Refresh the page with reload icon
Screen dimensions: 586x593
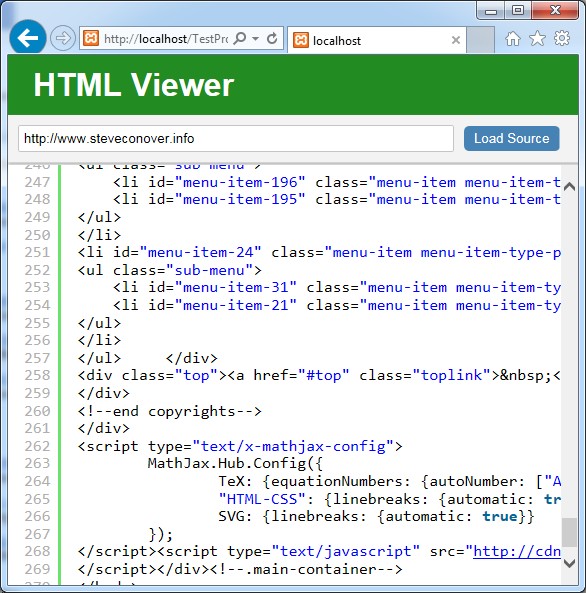point(272,38)
